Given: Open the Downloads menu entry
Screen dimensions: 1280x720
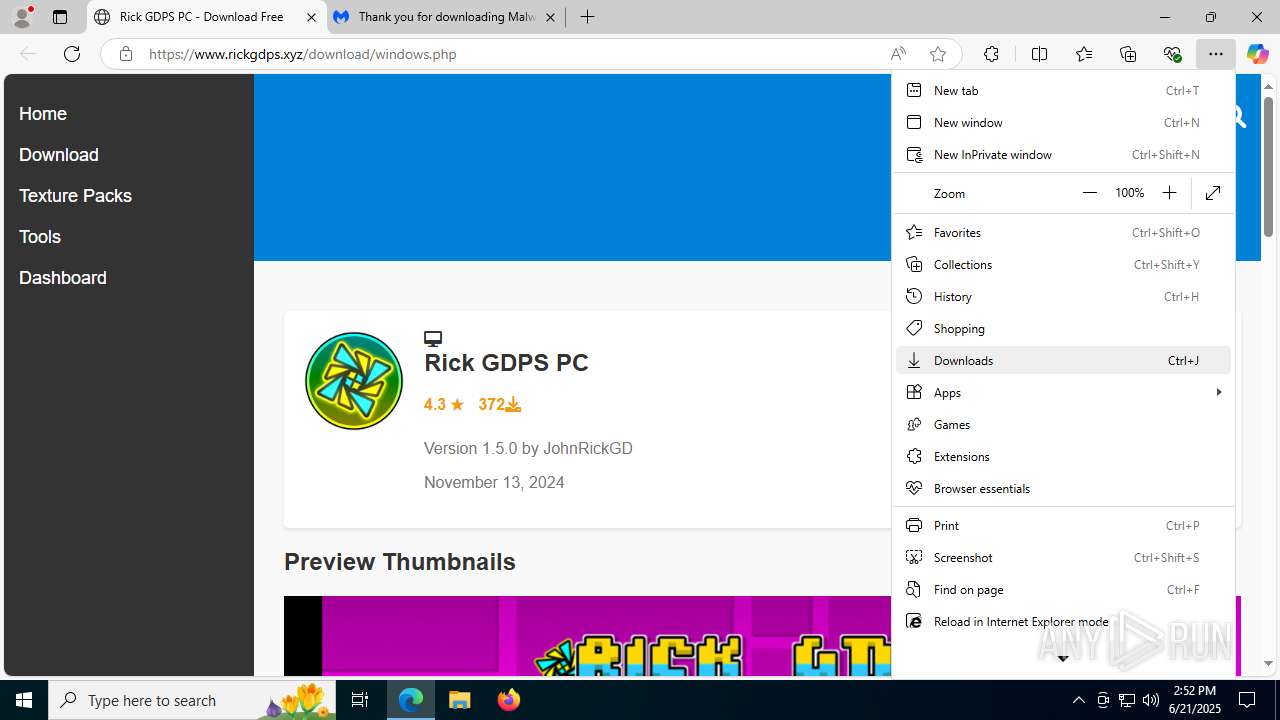Looking at the screenshot, I should click(1063, 360).
